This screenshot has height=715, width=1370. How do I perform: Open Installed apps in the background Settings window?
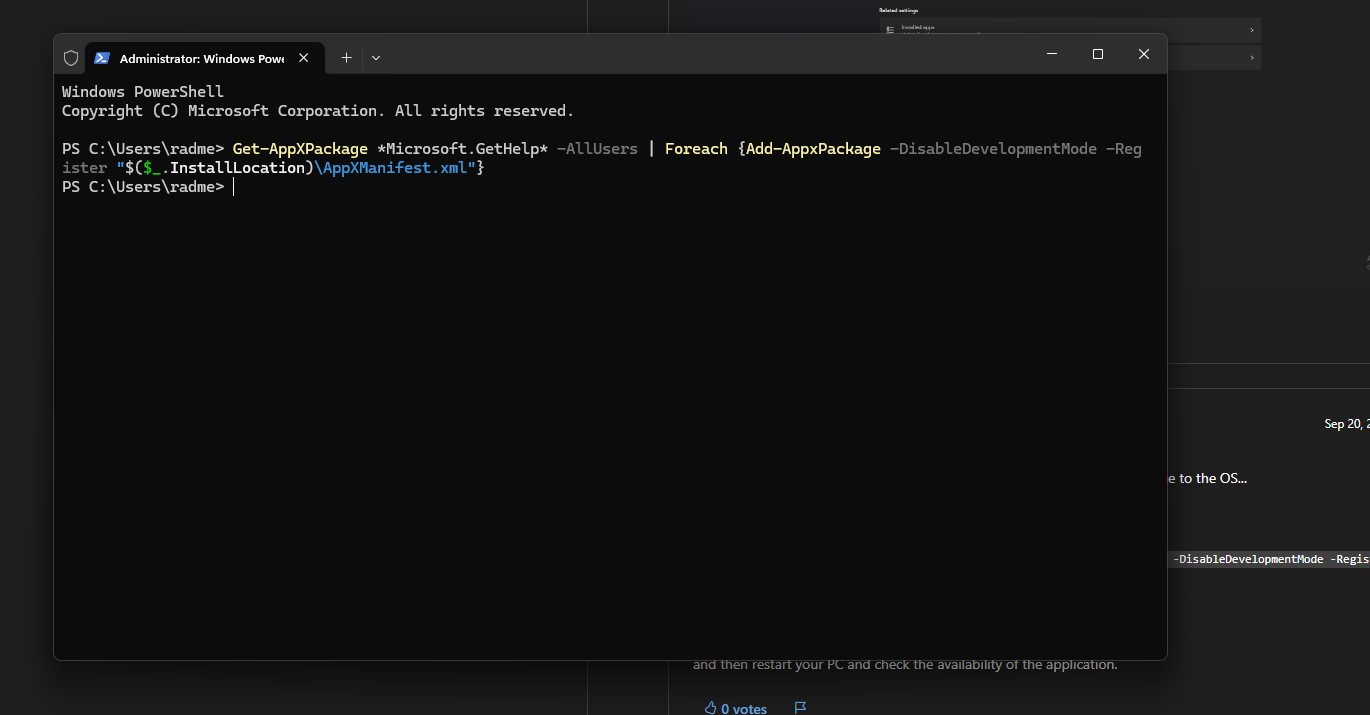[1070, 30]
